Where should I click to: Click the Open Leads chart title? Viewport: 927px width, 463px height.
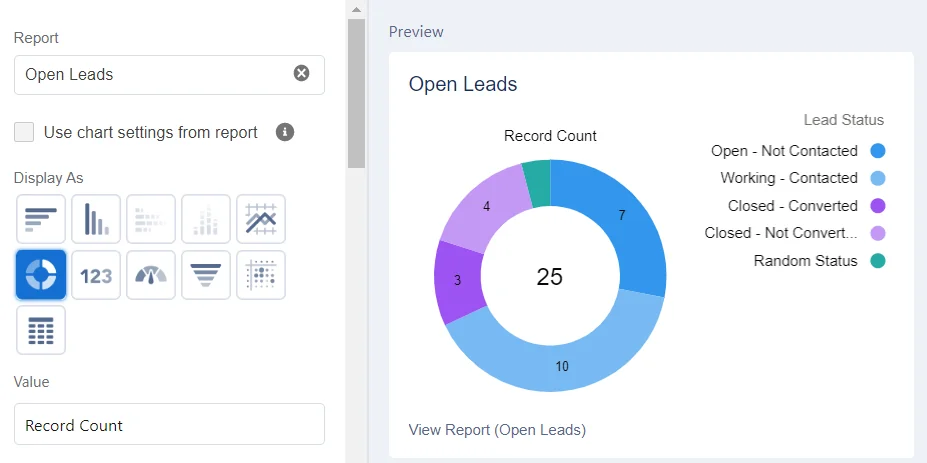tap(463, 84)
